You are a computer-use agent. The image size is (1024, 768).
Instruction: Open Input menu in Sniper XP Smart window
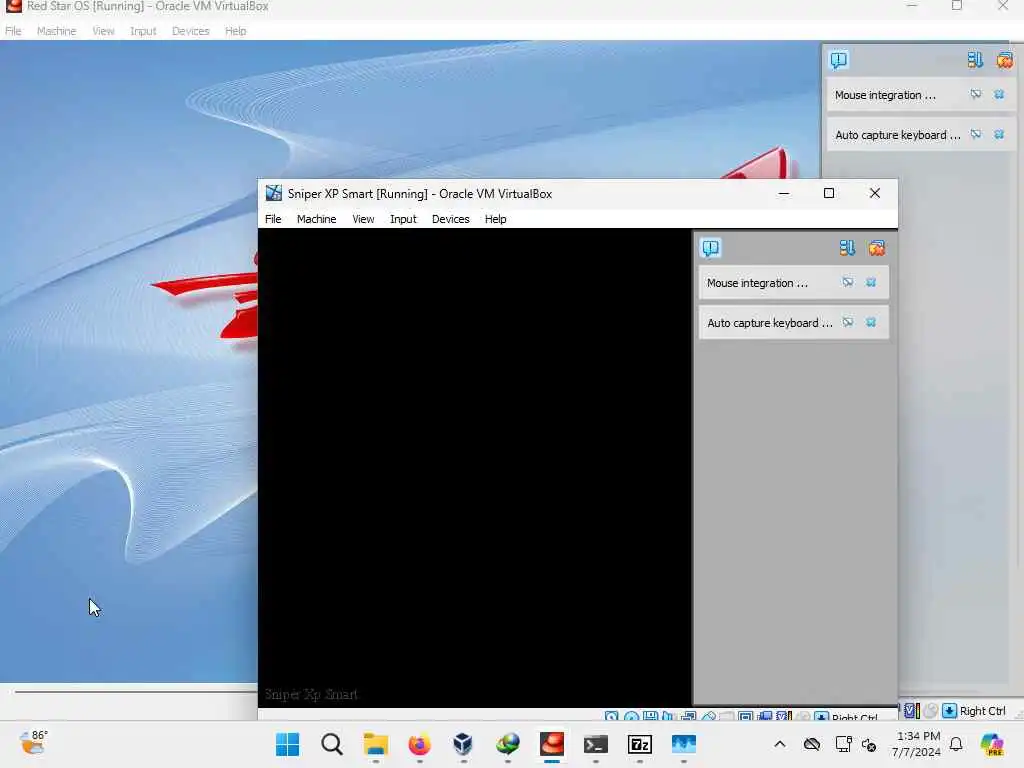click(x=403, y=219)
